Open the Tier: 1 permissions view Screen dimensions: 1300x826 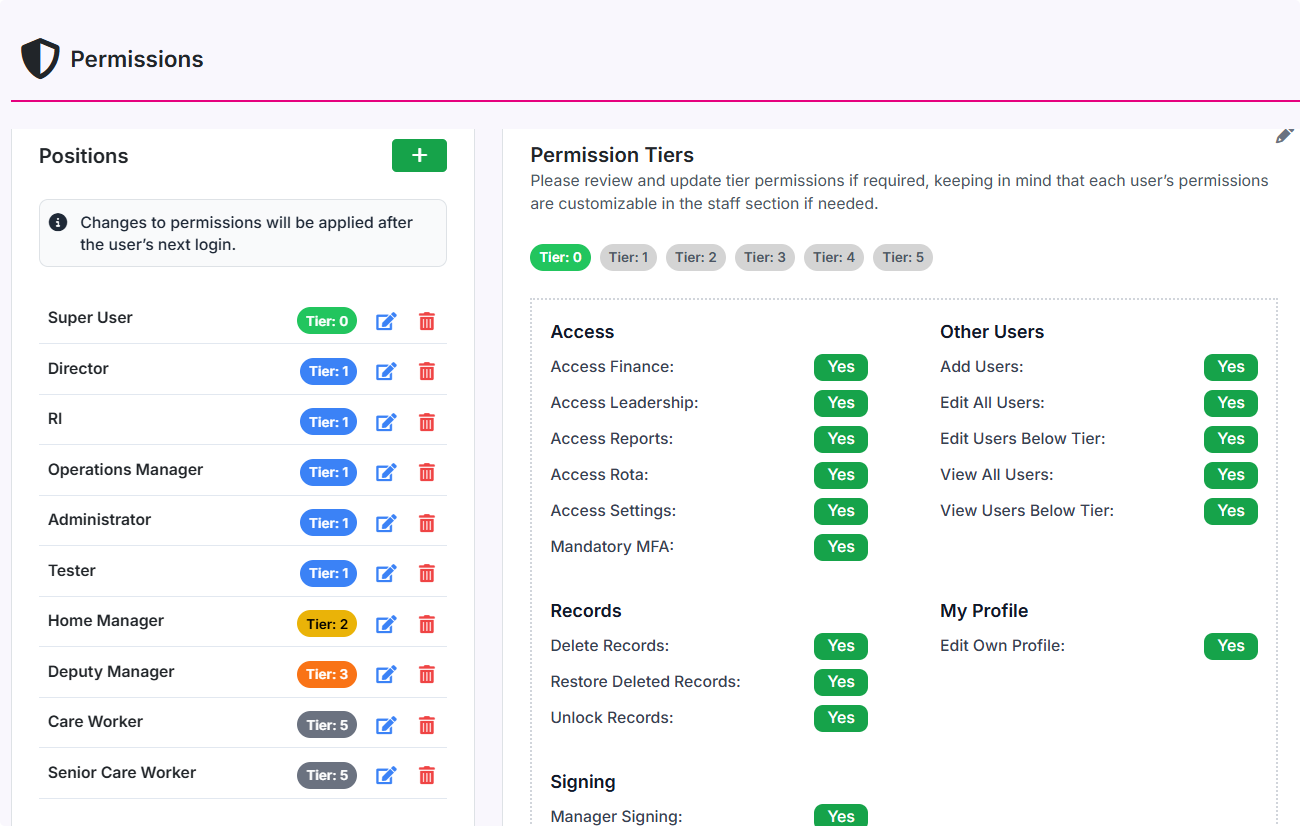(x=628, y=257)
